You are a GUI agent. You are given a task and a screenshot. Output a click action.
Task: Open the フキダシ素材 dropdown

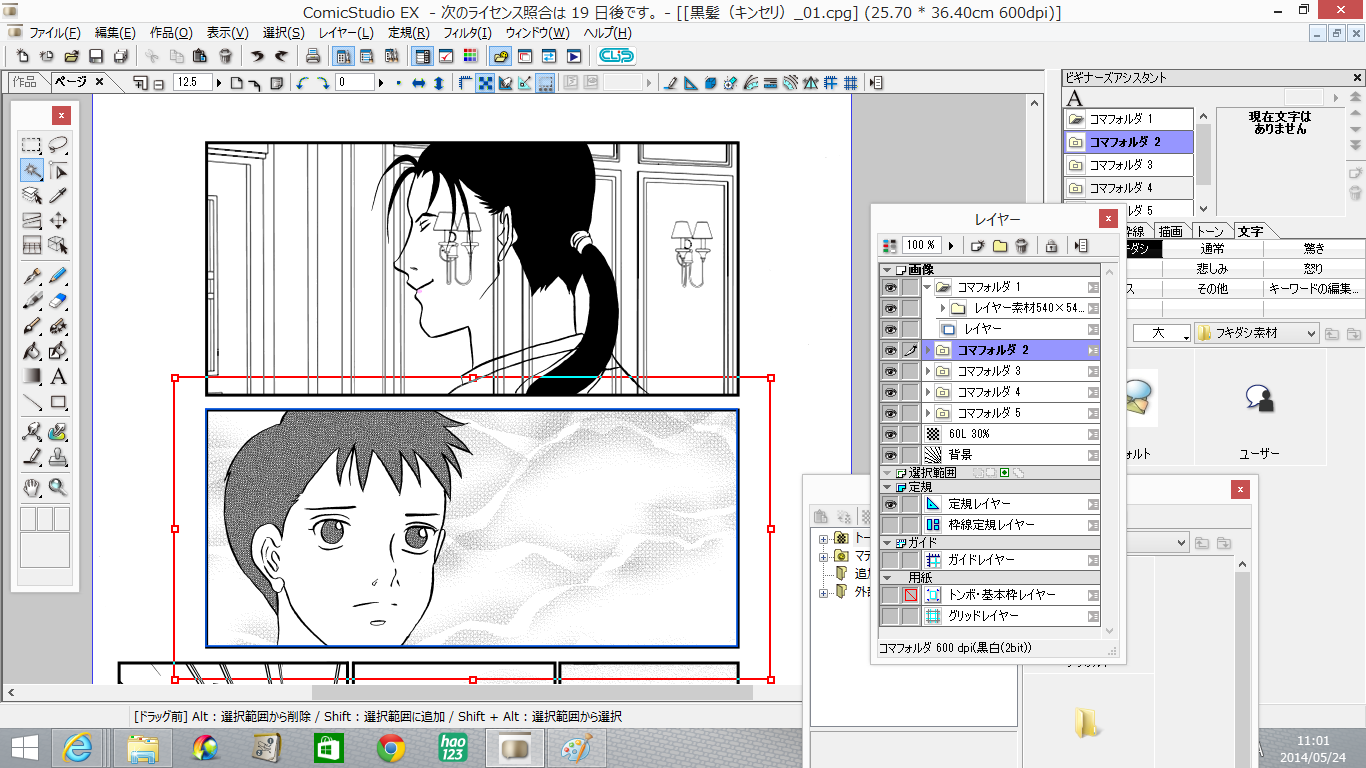click(x=1256, y=334)
